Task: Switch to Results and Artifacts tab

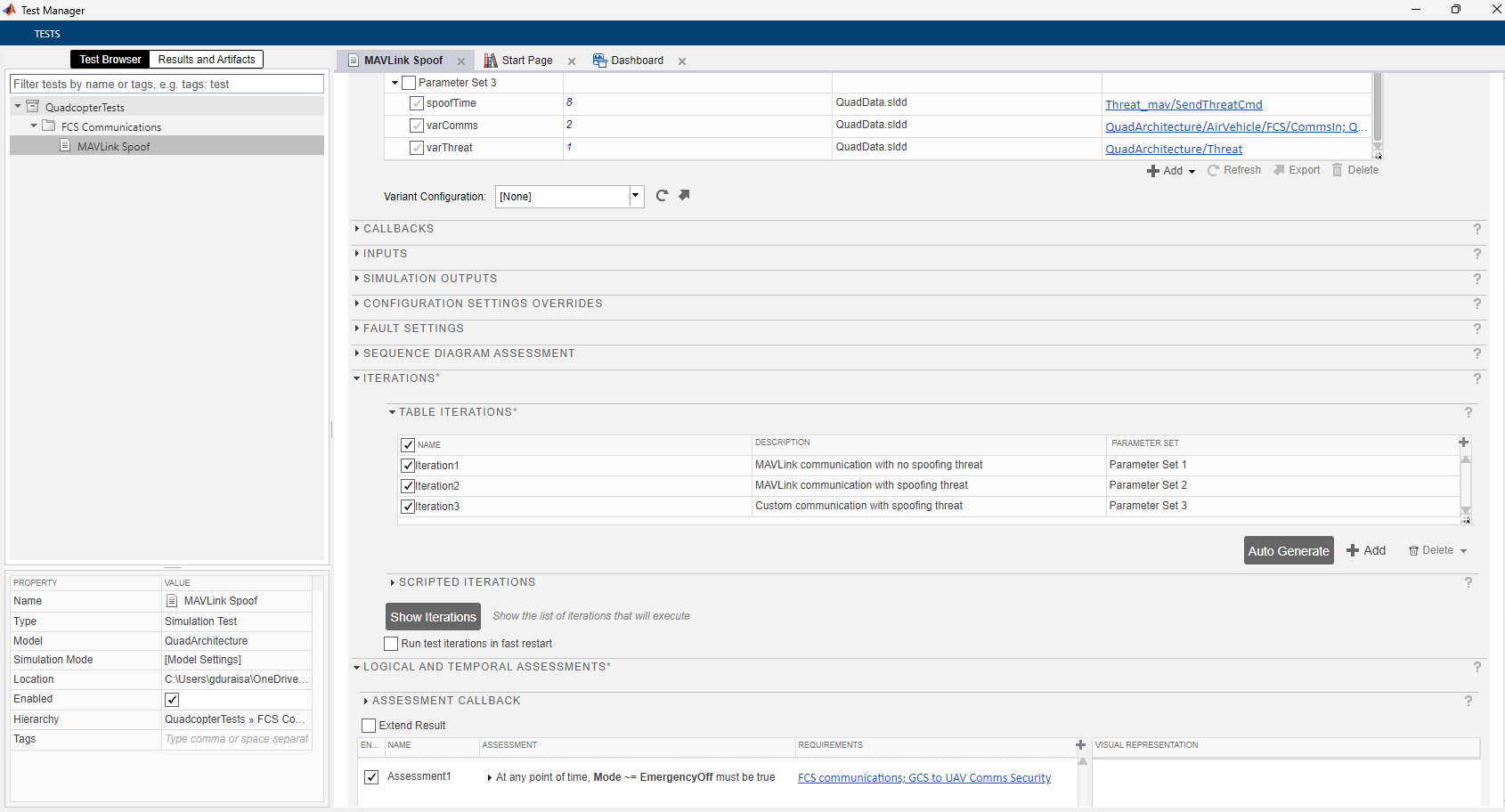Action: point(207,60)
